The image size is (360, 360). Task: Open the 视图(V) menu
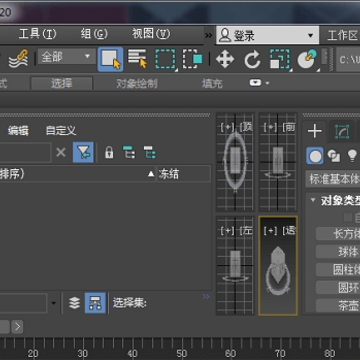pos(151,34)
